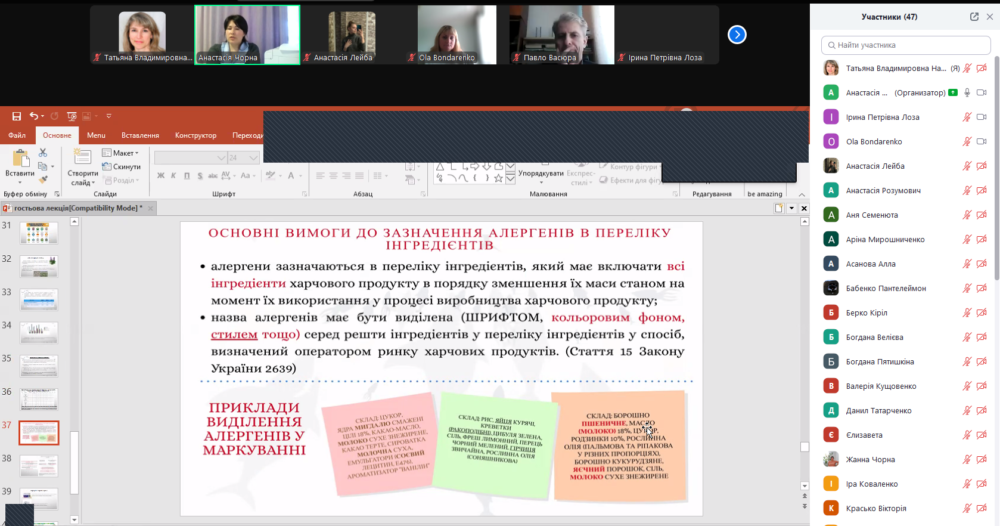
Task: Select slide 36 thumbnail
Action: [x=39, y=399]
